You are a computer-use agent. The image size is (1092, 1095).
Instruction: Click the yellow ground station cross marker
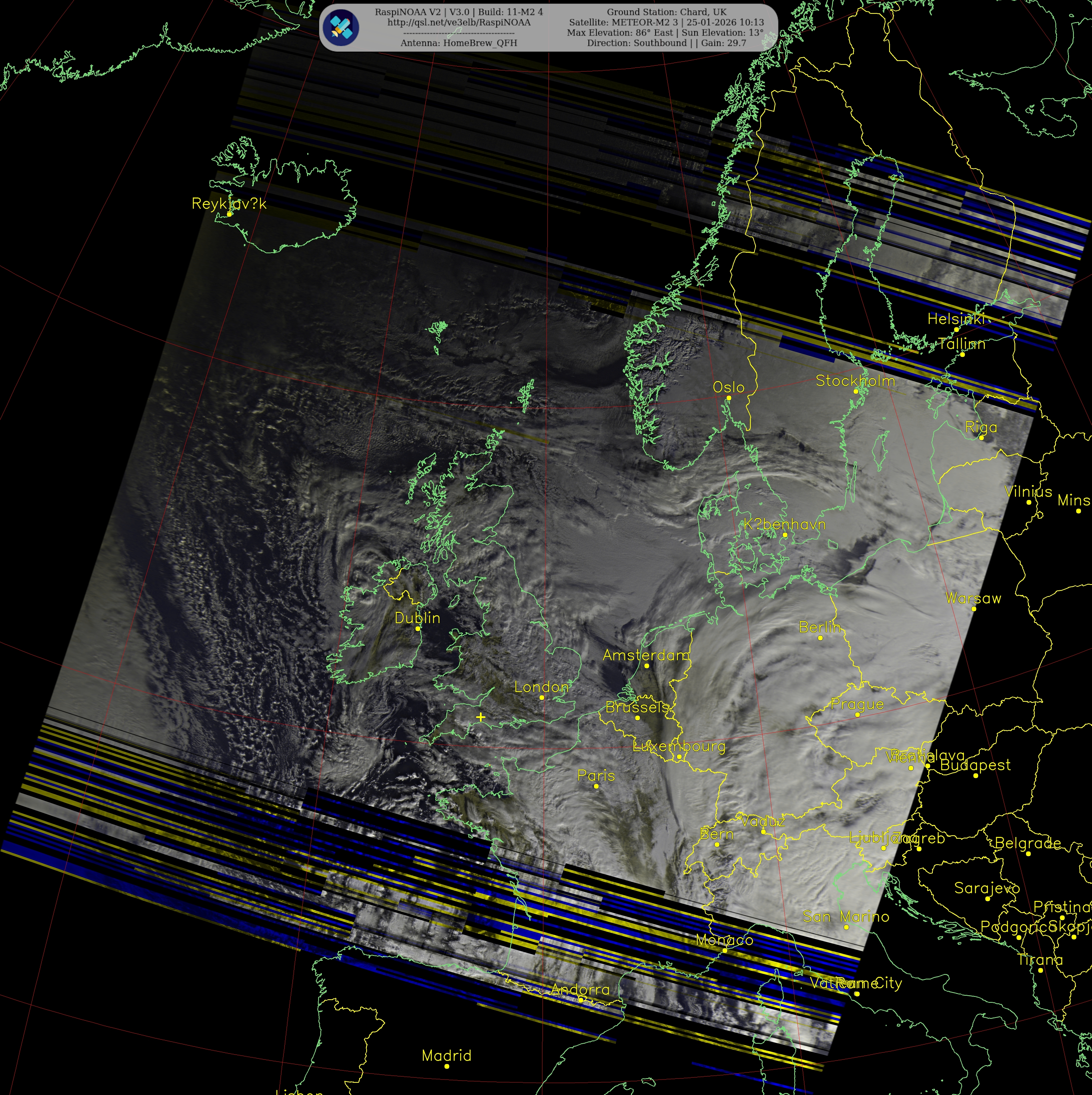481,717
